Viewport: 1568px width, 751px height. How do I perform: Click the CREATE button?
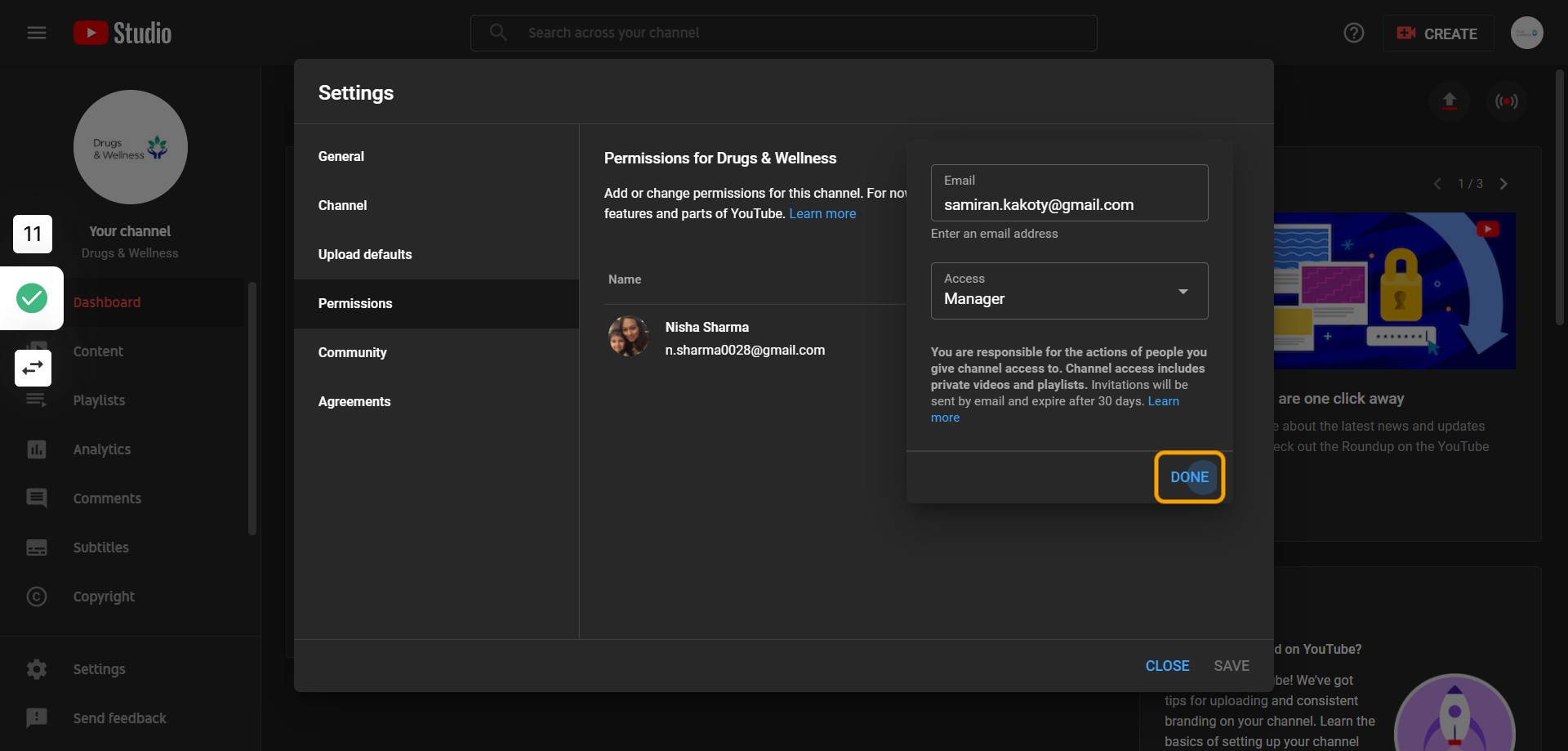[1438, 34]
